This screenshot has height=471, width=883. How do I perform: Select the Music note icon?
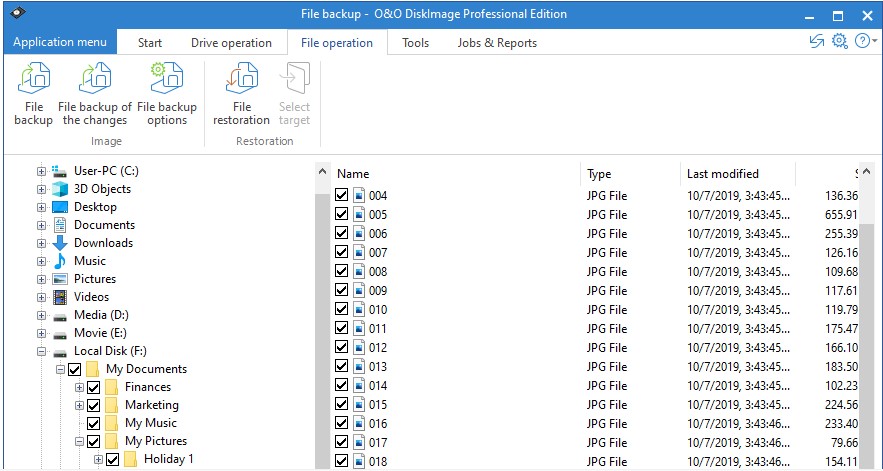tap(60, 261)
